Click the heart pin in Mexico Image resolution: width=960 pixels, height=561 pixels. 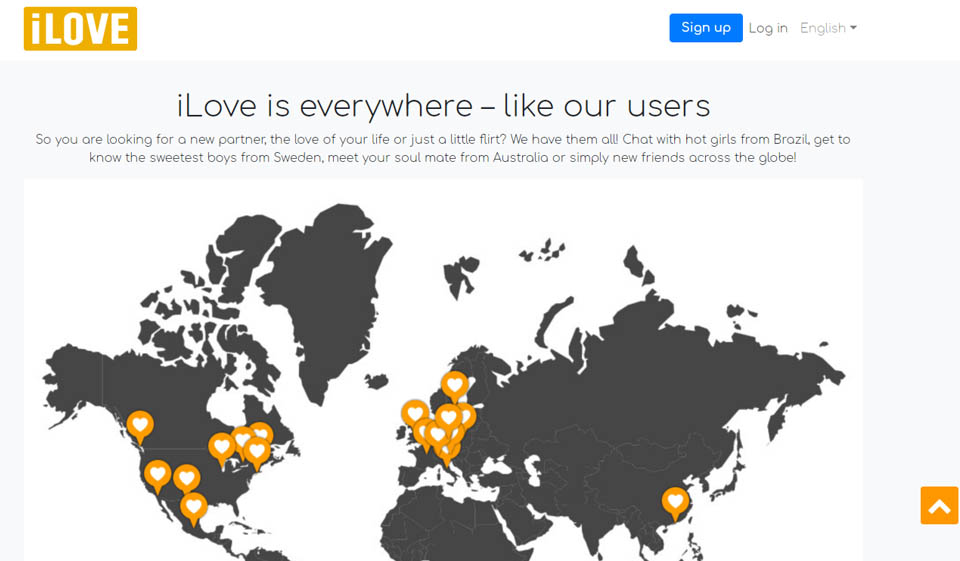pyautogui.click(x=194, y=507)
